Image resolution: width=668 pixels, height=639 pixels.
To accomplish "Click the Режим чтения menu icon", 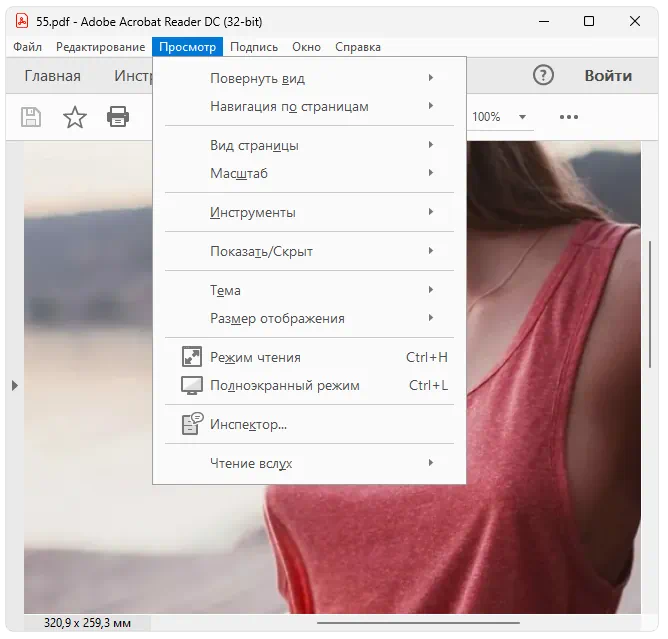I will (x=191, y=357).
